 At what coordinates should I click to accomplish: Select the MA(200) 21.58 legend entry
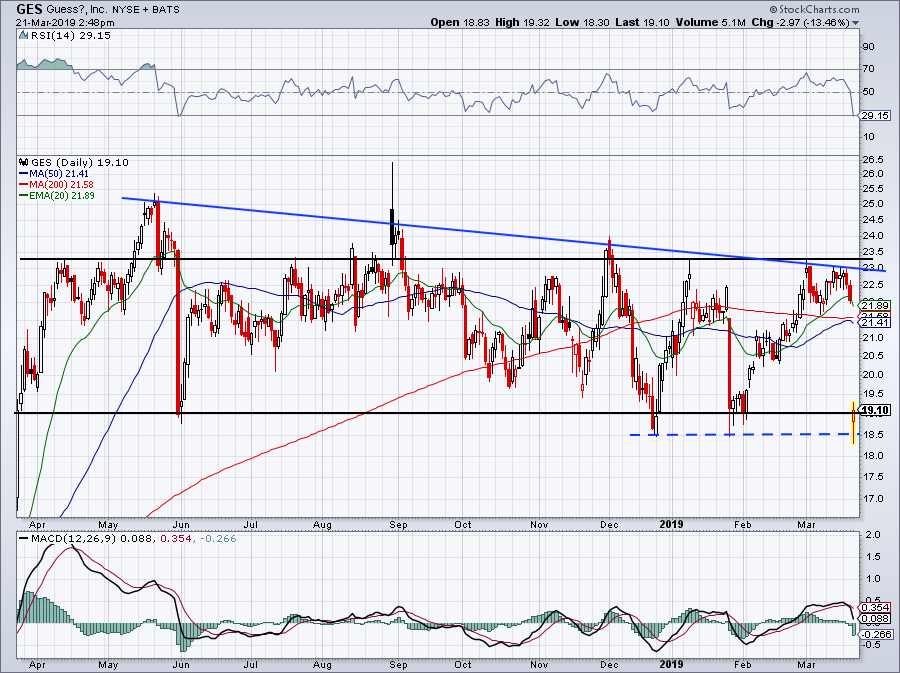(61, 185)
